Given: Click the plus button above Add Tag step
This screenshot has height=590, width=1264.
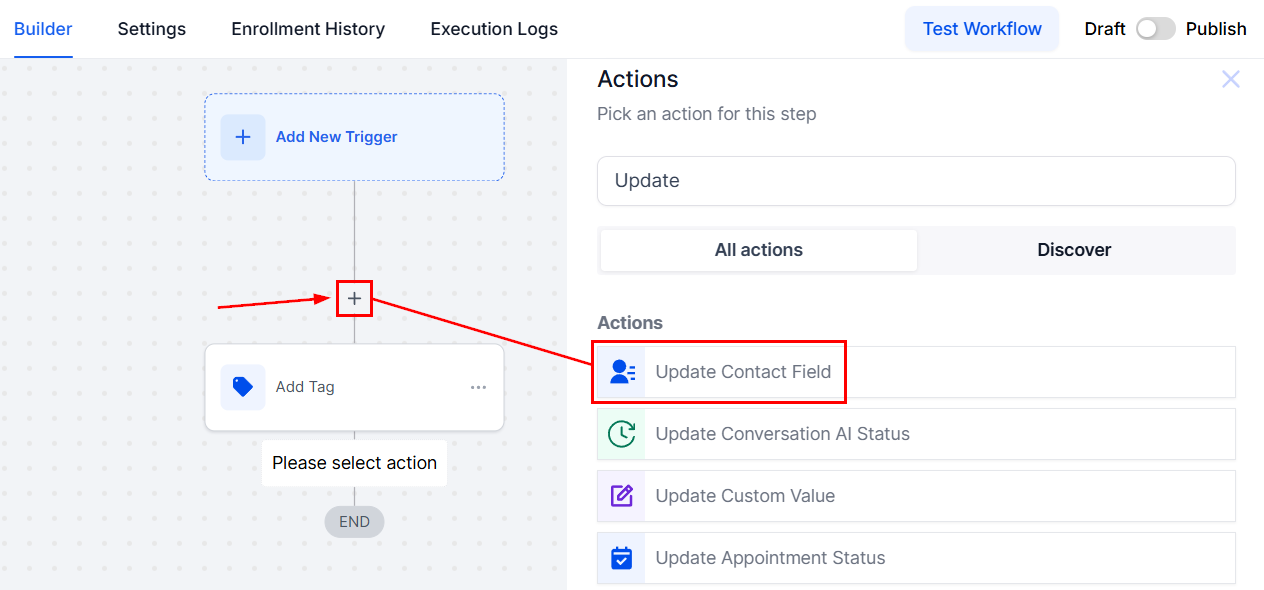Looking at the screenshot, I should click(x=354, y=298).
